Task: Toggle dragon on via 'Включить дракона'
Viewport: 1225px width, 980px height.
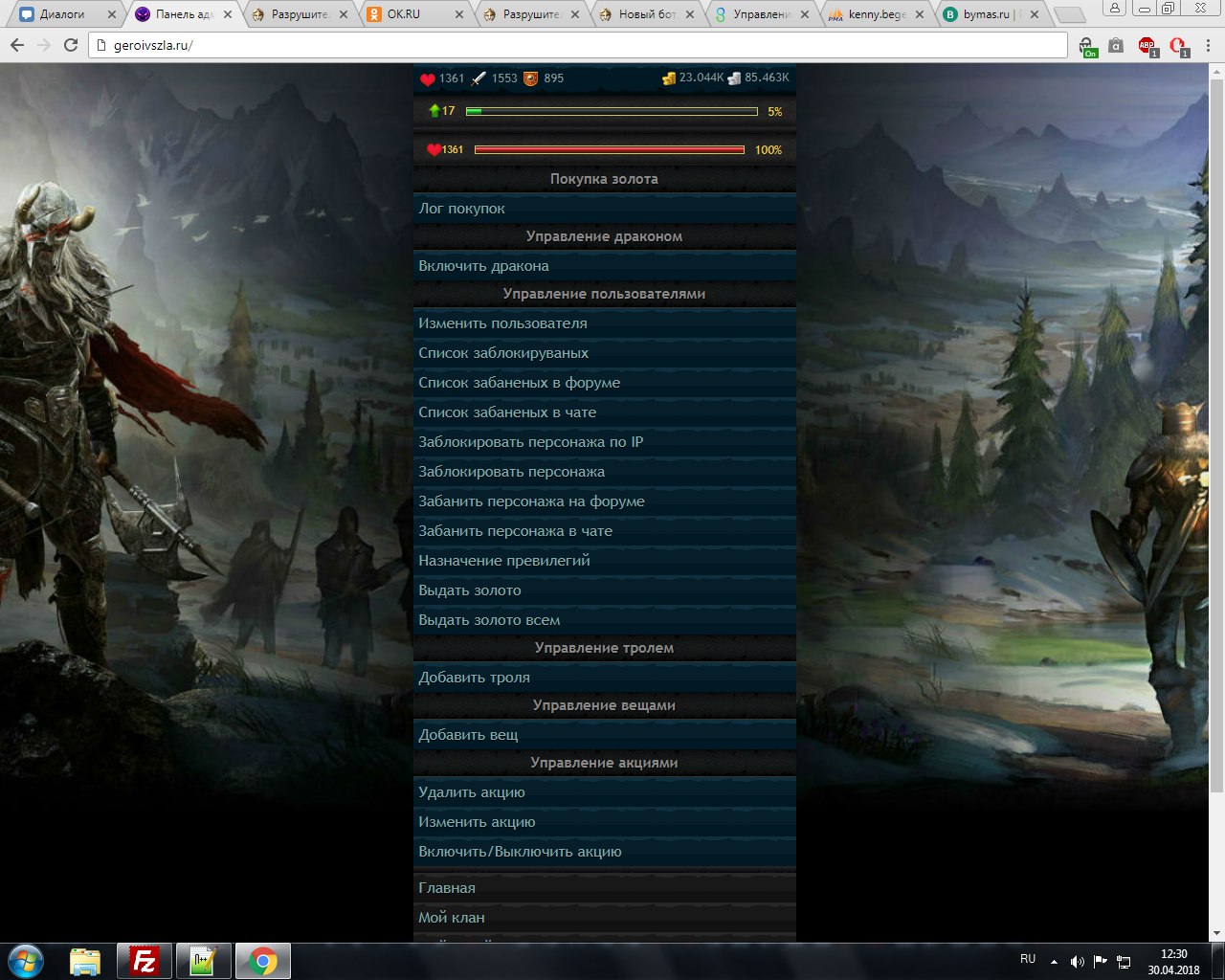Action: coord(483,266)
